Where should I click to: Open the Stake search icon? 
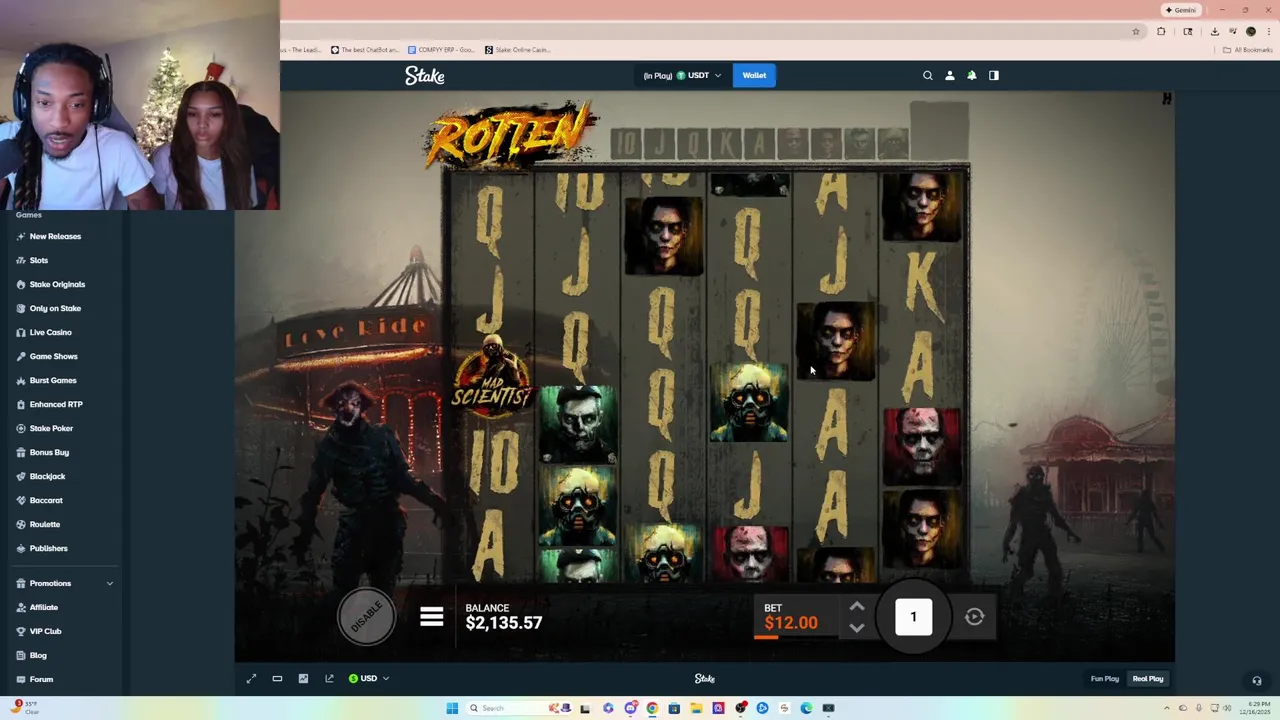[x=927, y=75]
